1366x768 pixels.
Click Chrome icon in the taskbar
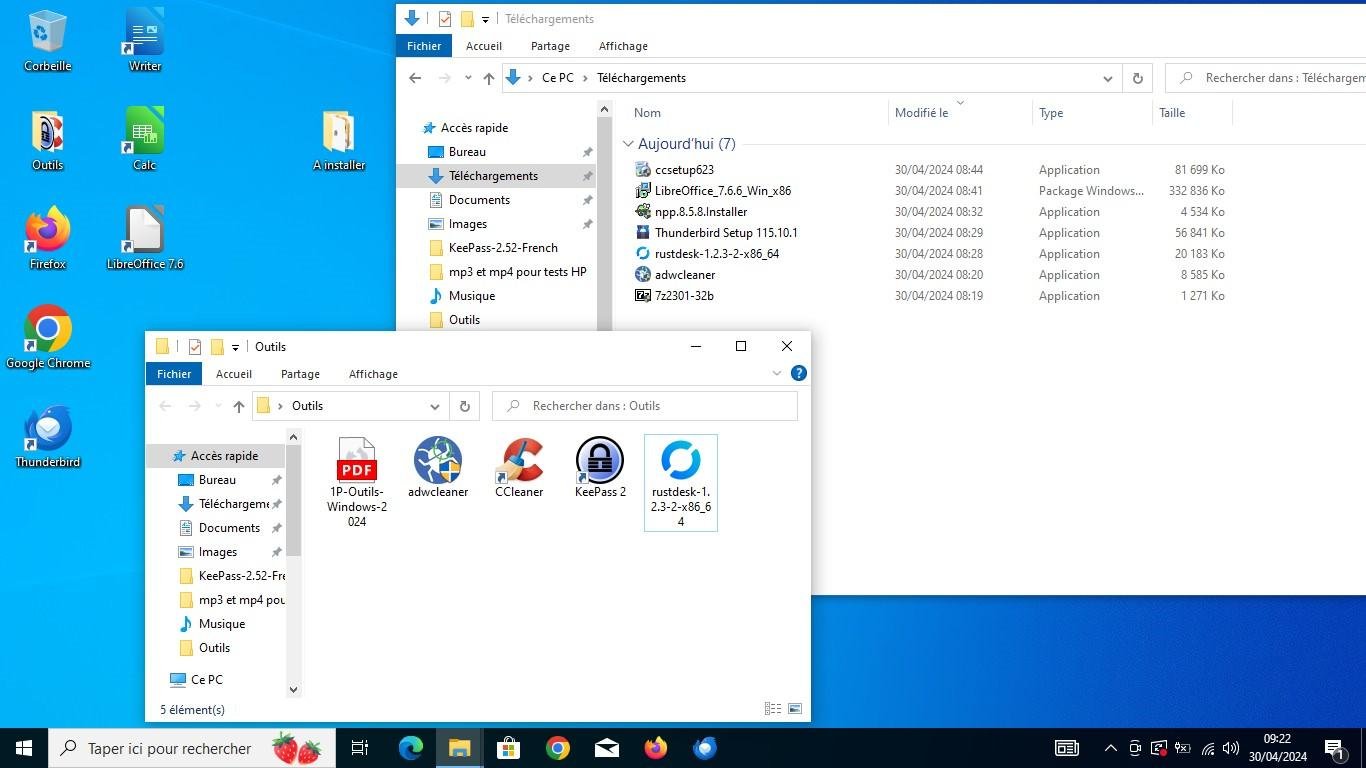557,748
